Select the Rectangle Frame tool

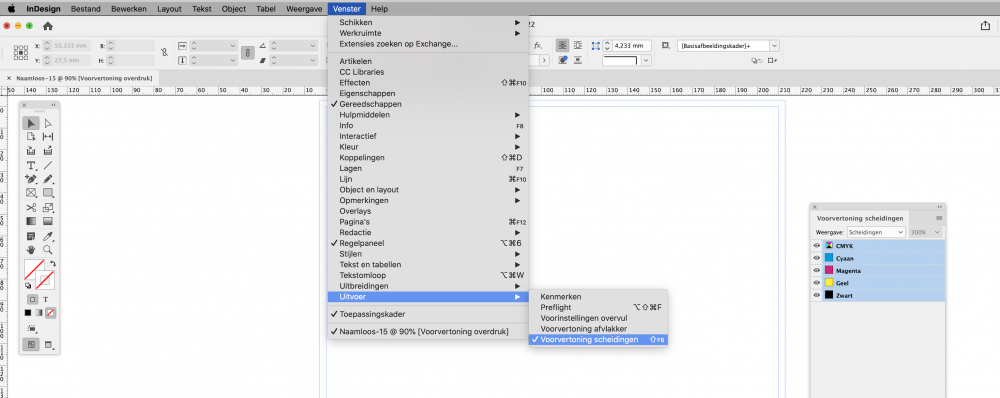click(31, 193)
